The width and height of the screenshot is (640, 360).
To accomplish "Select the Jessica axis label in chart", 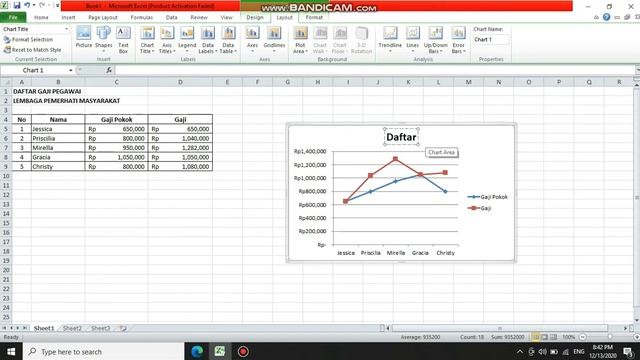I will pos(346,253).
